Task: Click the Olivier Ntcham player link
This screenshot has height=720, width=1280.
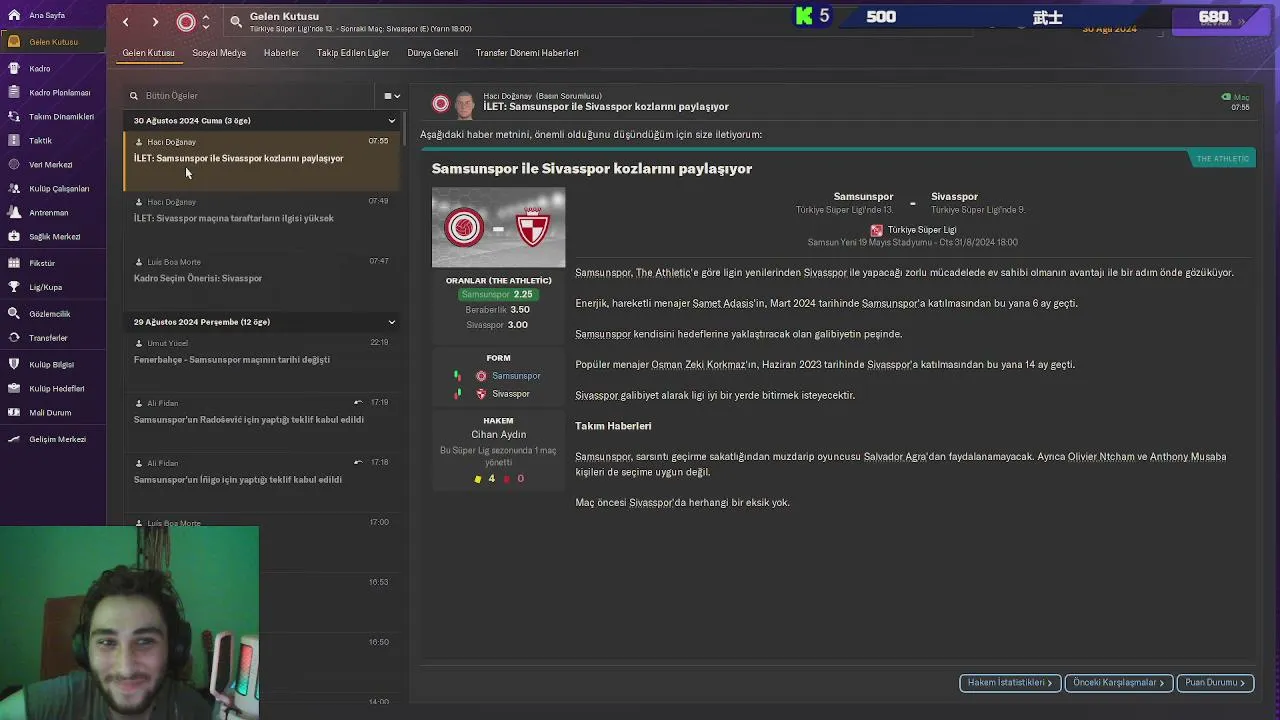Action: click(1100, 457)
